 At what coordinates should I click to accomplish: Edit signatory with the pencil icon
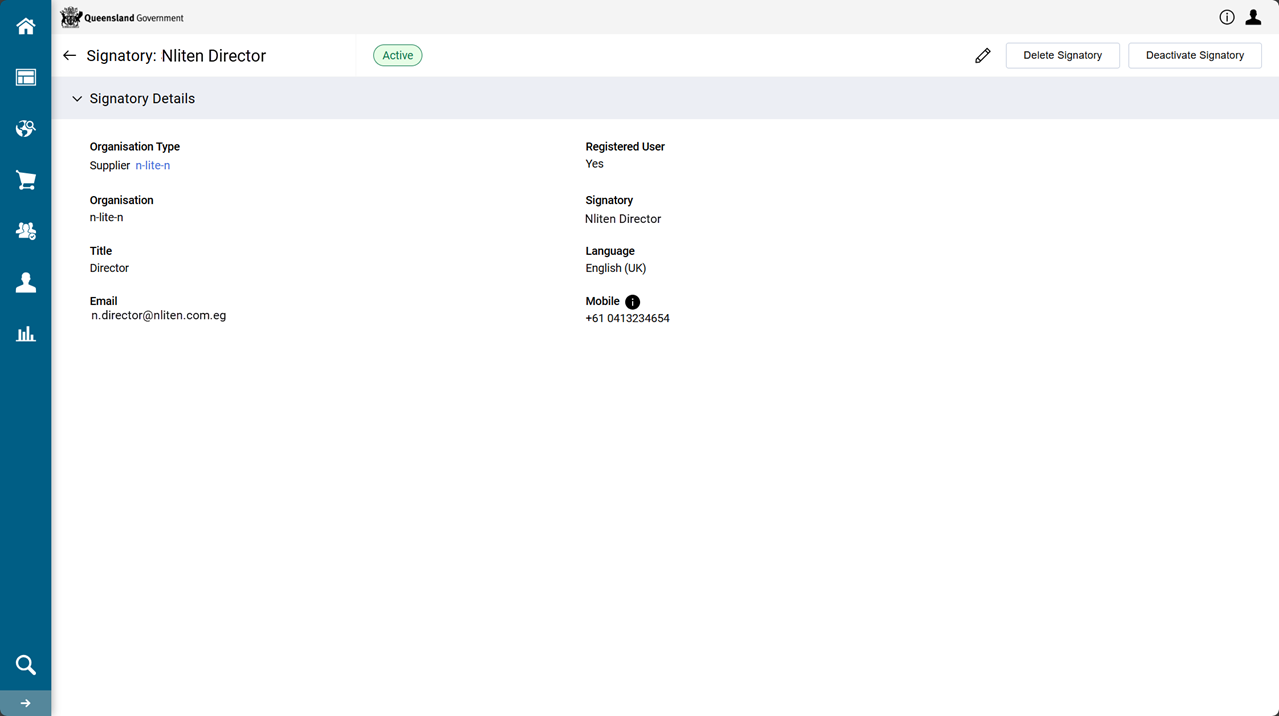tap(982, 56)
